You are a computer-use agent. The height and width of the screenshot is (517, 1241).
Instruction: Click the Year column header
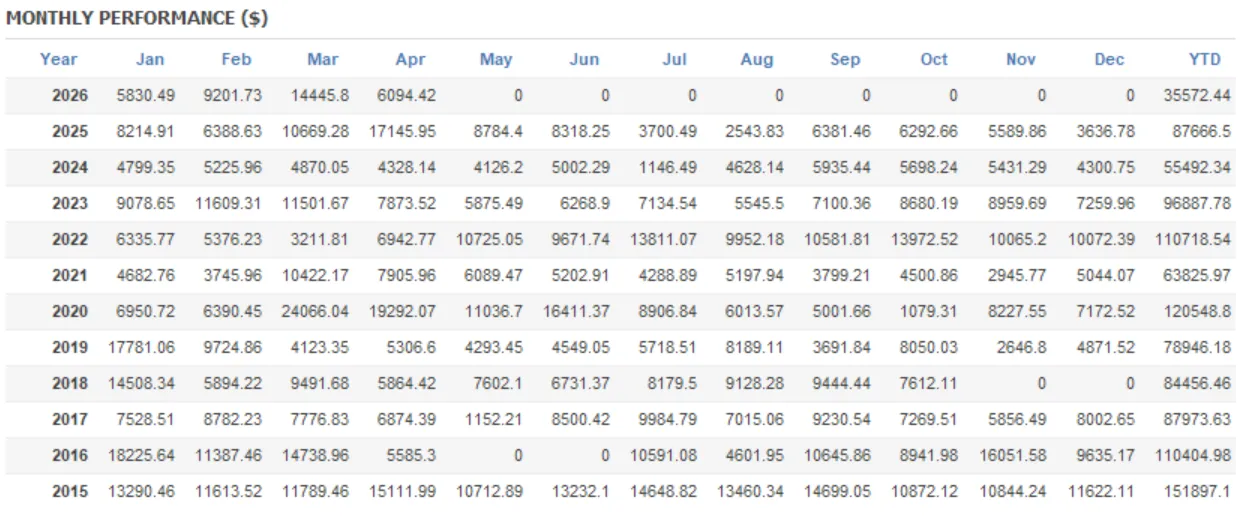(59, 59)
